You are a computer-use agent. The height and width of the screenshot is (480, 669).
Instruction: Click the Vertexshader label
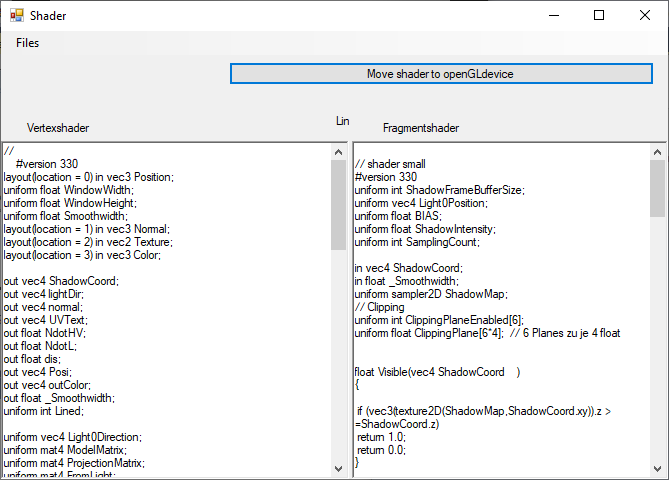pos(58,129)
